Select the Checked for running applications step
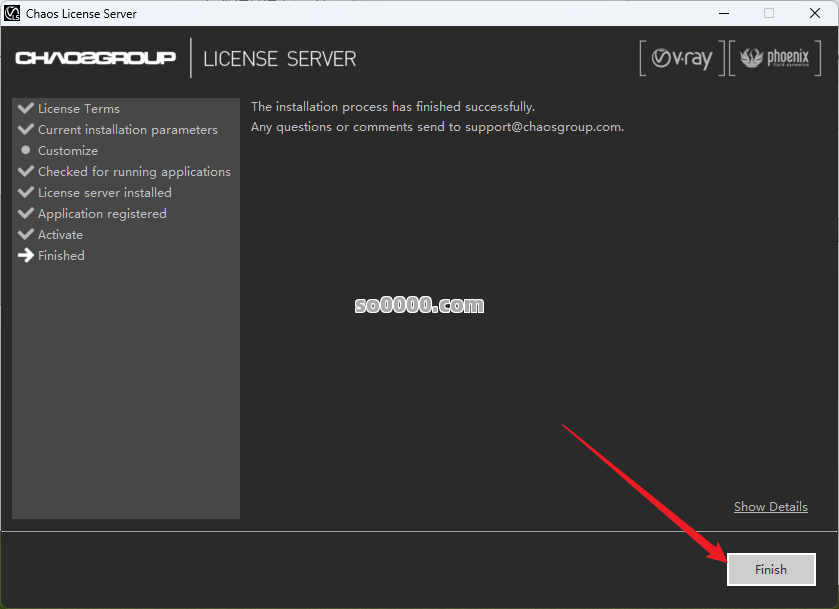 click(134, 171)
